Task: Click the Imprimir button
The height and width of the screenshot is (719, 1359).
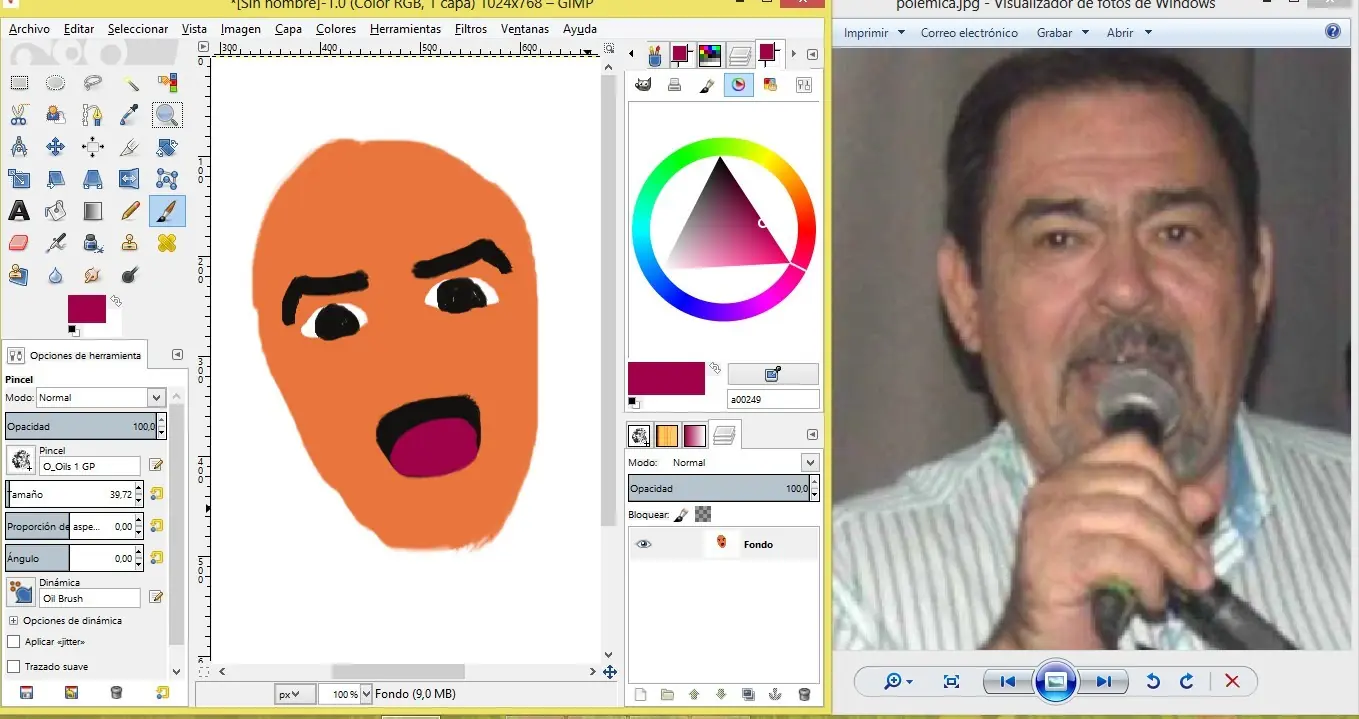Action: (866, 33)
